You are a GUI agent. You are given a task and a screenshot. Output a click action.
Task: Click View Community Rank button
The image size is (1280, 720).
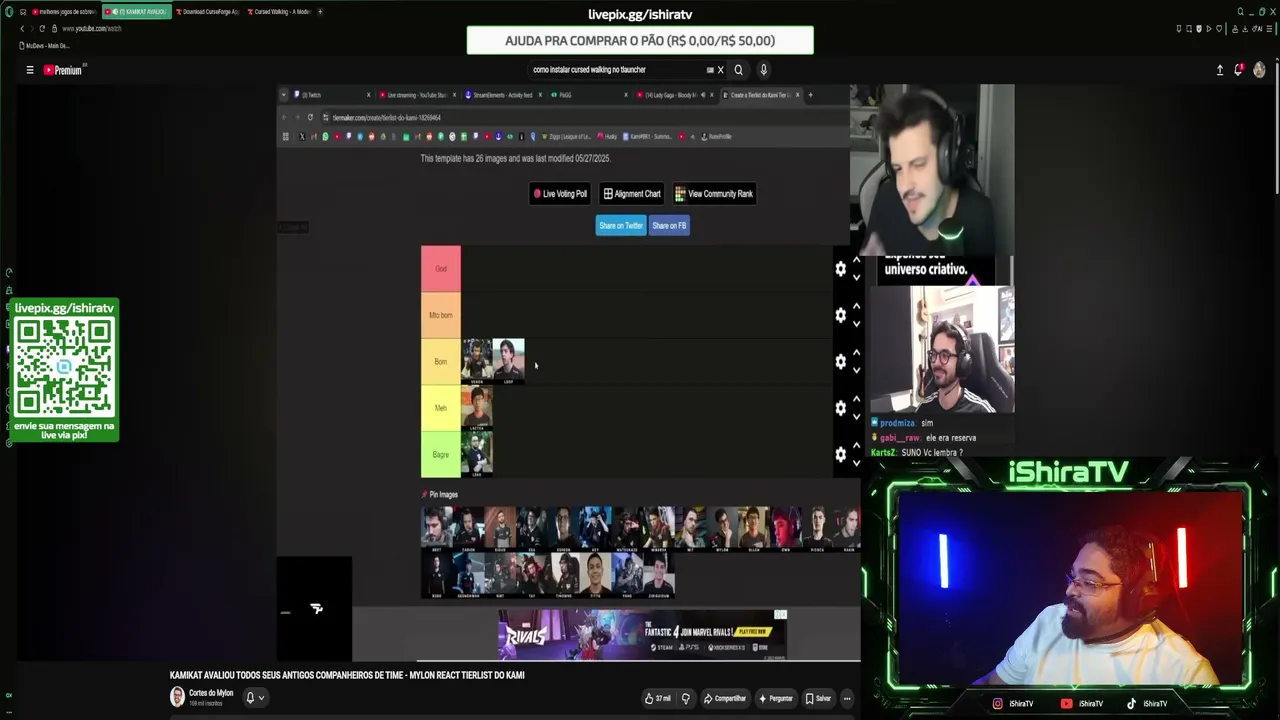714,194
